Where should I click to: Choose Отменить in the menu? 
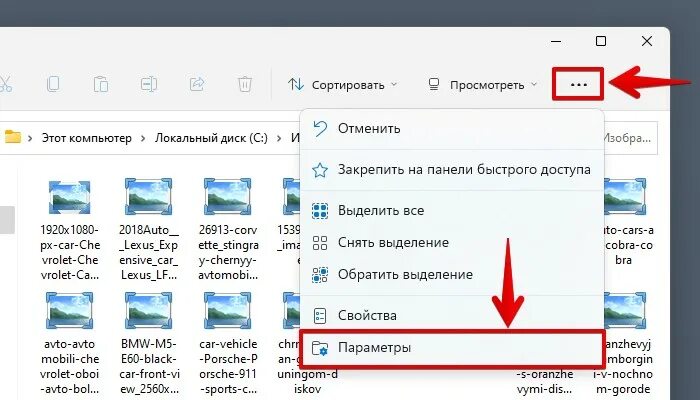(452, 129)
